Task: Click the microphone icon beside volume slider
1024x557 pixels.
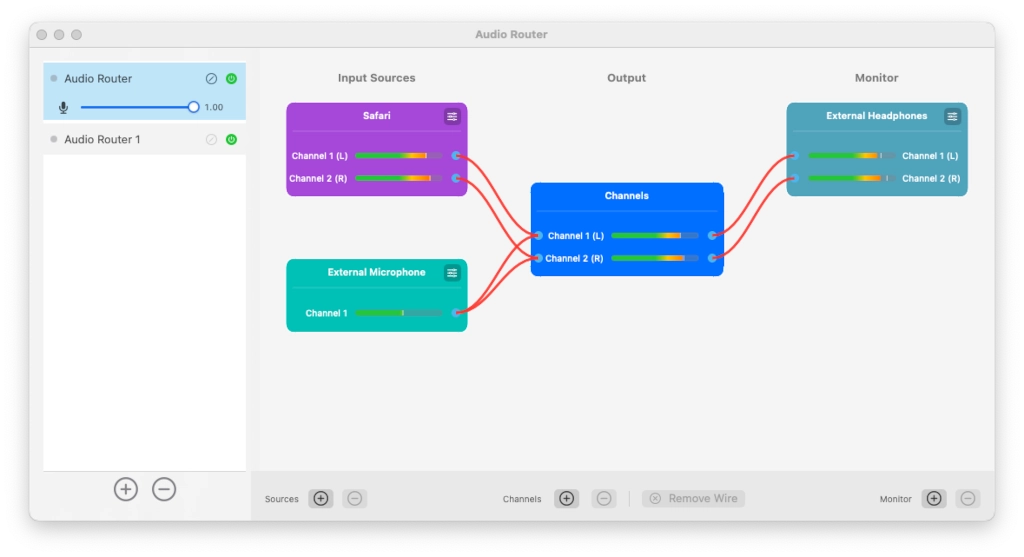Action: tap(63, 107)
